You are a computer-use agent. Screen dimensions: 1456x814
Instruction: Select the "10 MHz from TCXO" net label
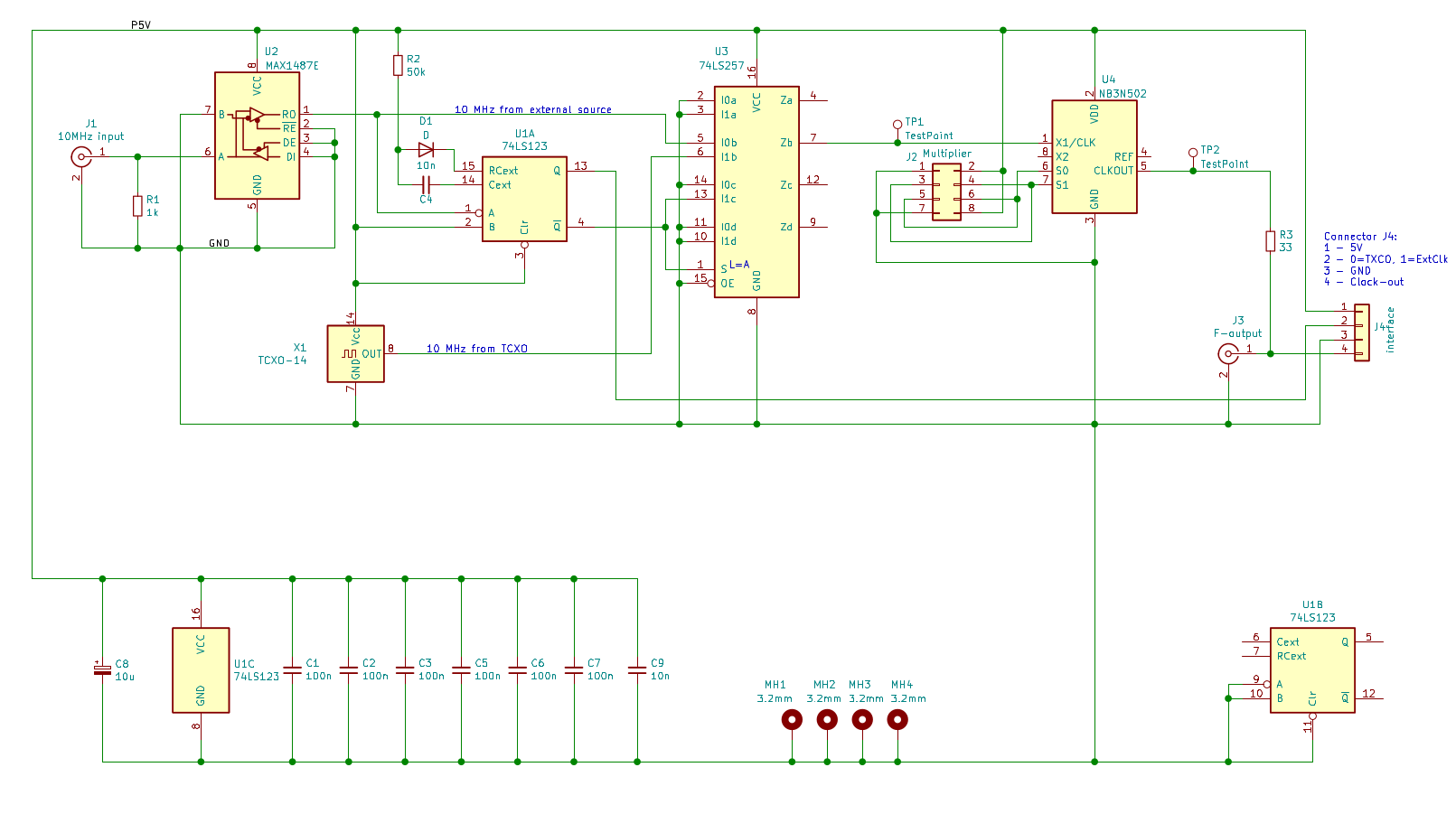coord(476,349)
